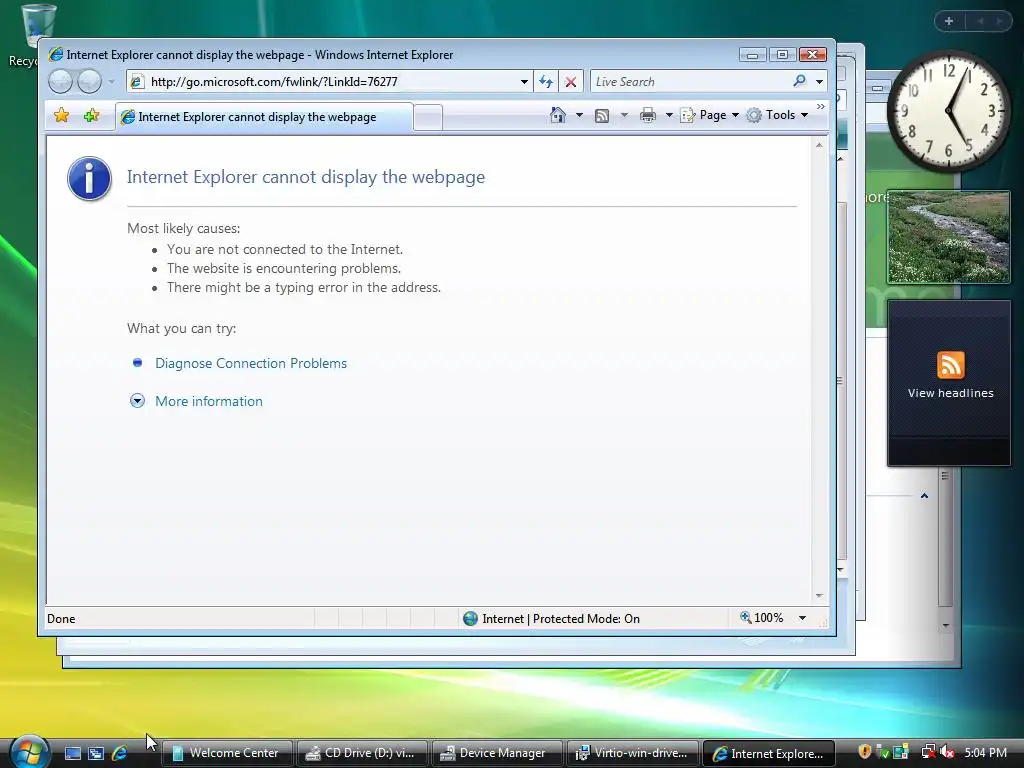Click Internet Explorer taskbar button
This screenshot has width=1024, height=768.
[x=768, y=753]
